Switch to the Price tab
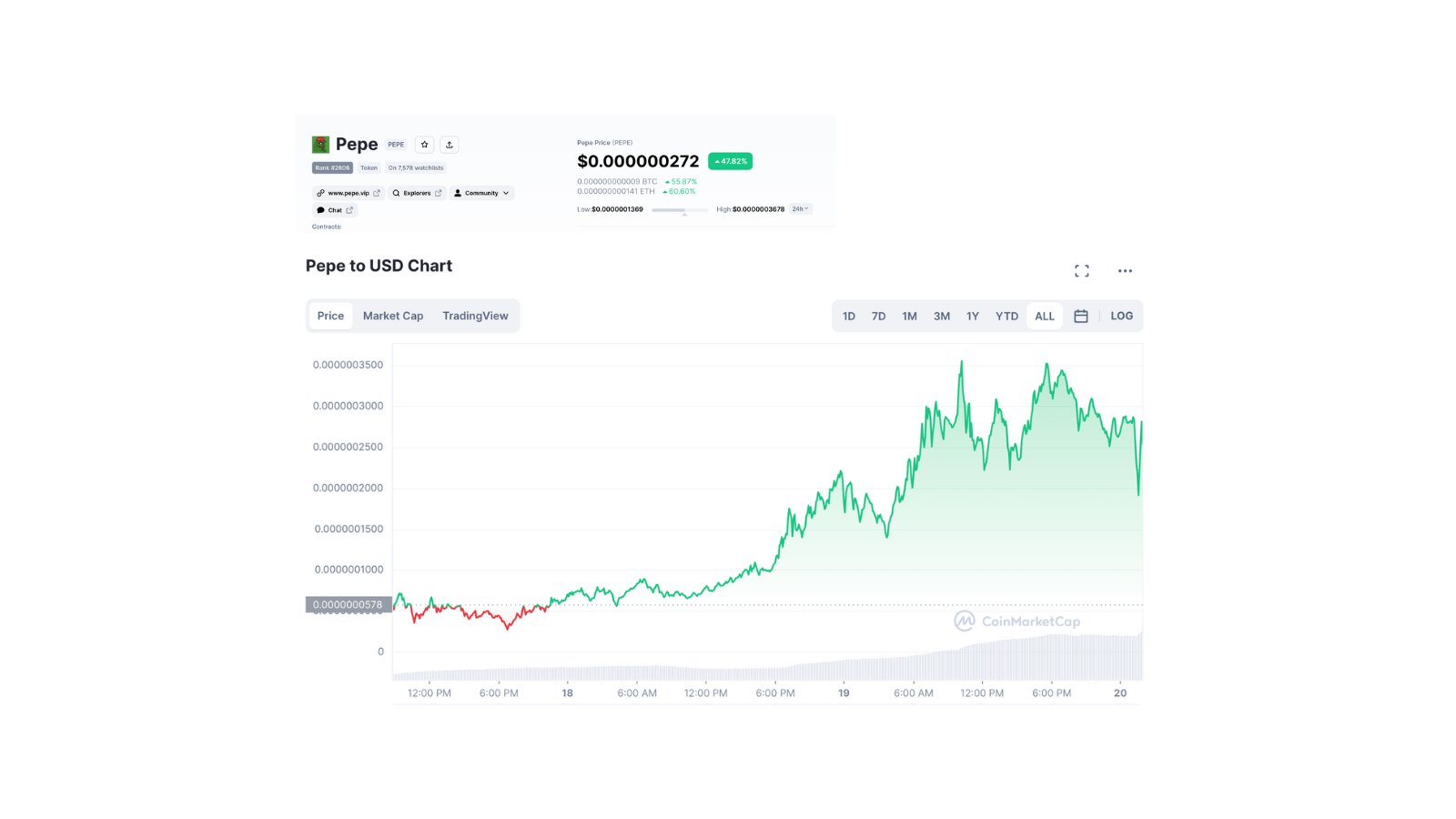1456x819 pixels. [x=330, y=316]
